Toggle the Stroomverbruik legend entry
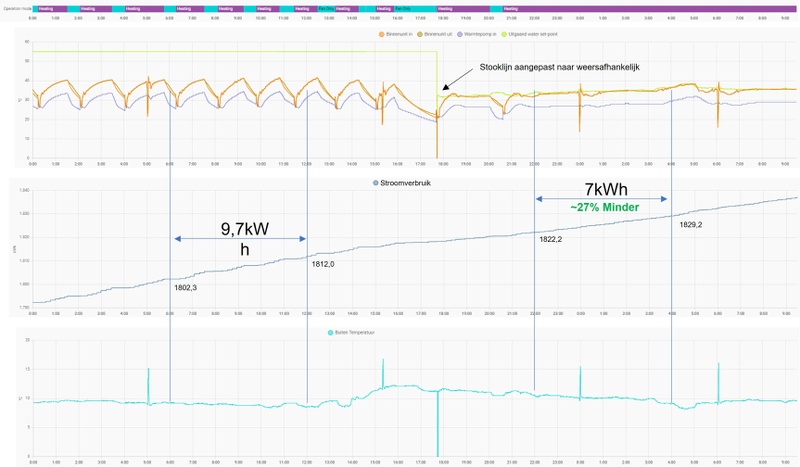800x467 pixels. pos(402,183)
